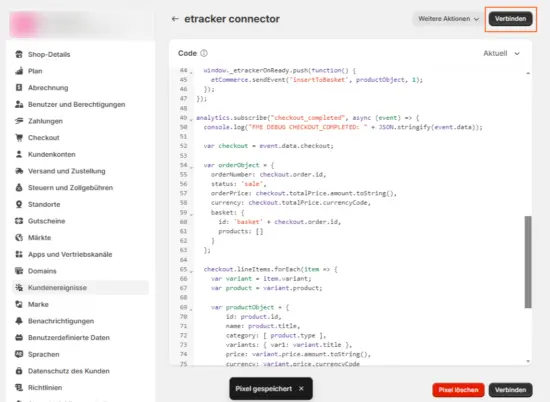Image resolution: width=550 pixels, height=402 pixels.
Task: Click the Steuern und Zollgebühren icon
Action: pyautogui.click(x=19, y=188)
